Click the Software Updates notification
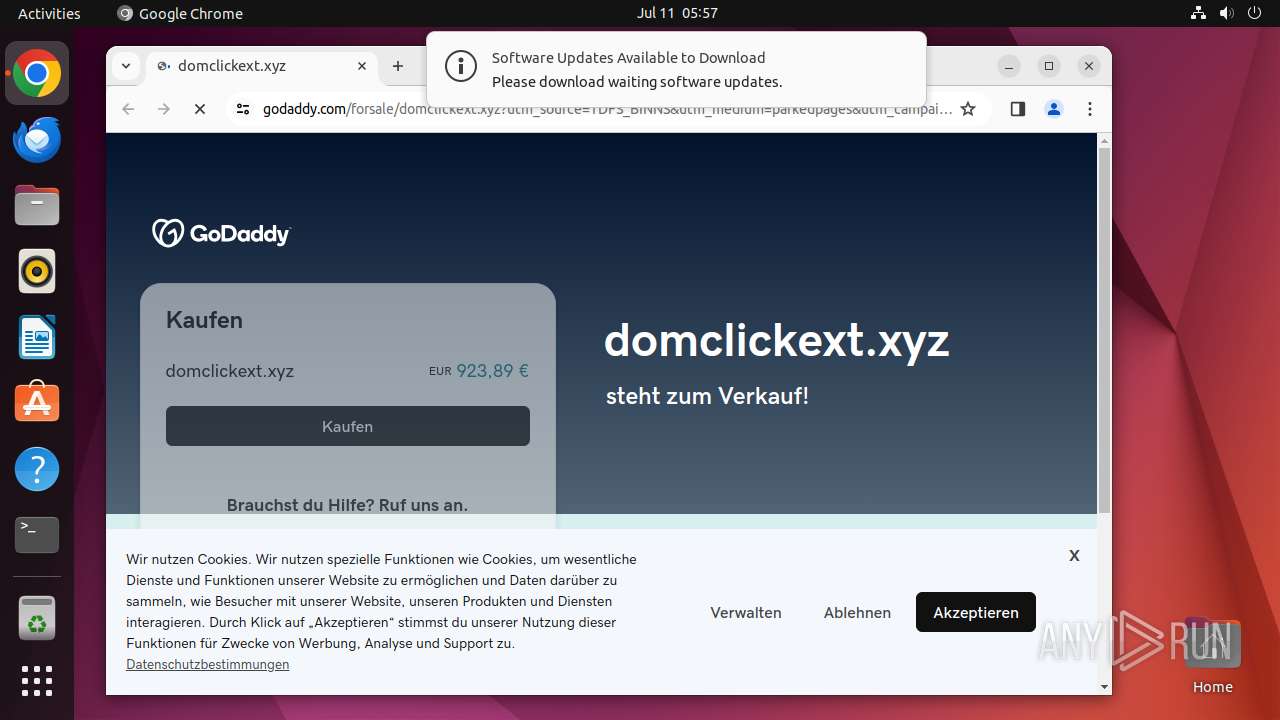 [676, 70]
